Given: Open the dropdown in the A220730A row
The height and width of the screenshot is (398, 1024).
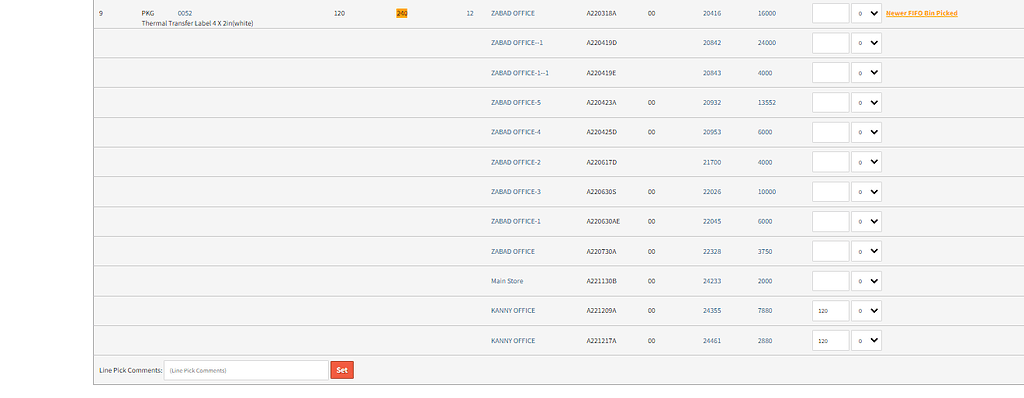Looking at the screenshot, I should [x=867, y=251].
